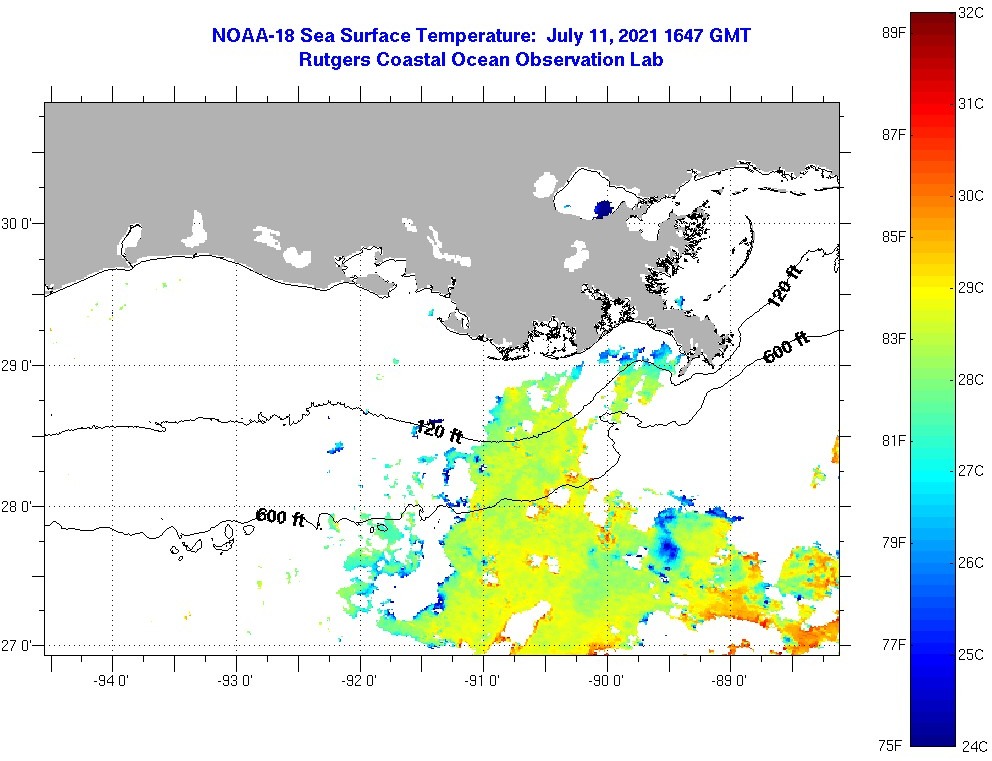Viewport: 992px width, 761px height.
Task: Click the Rutgers Coastal Ocean Observation Lab subtitle
Action: pos(481,59)
